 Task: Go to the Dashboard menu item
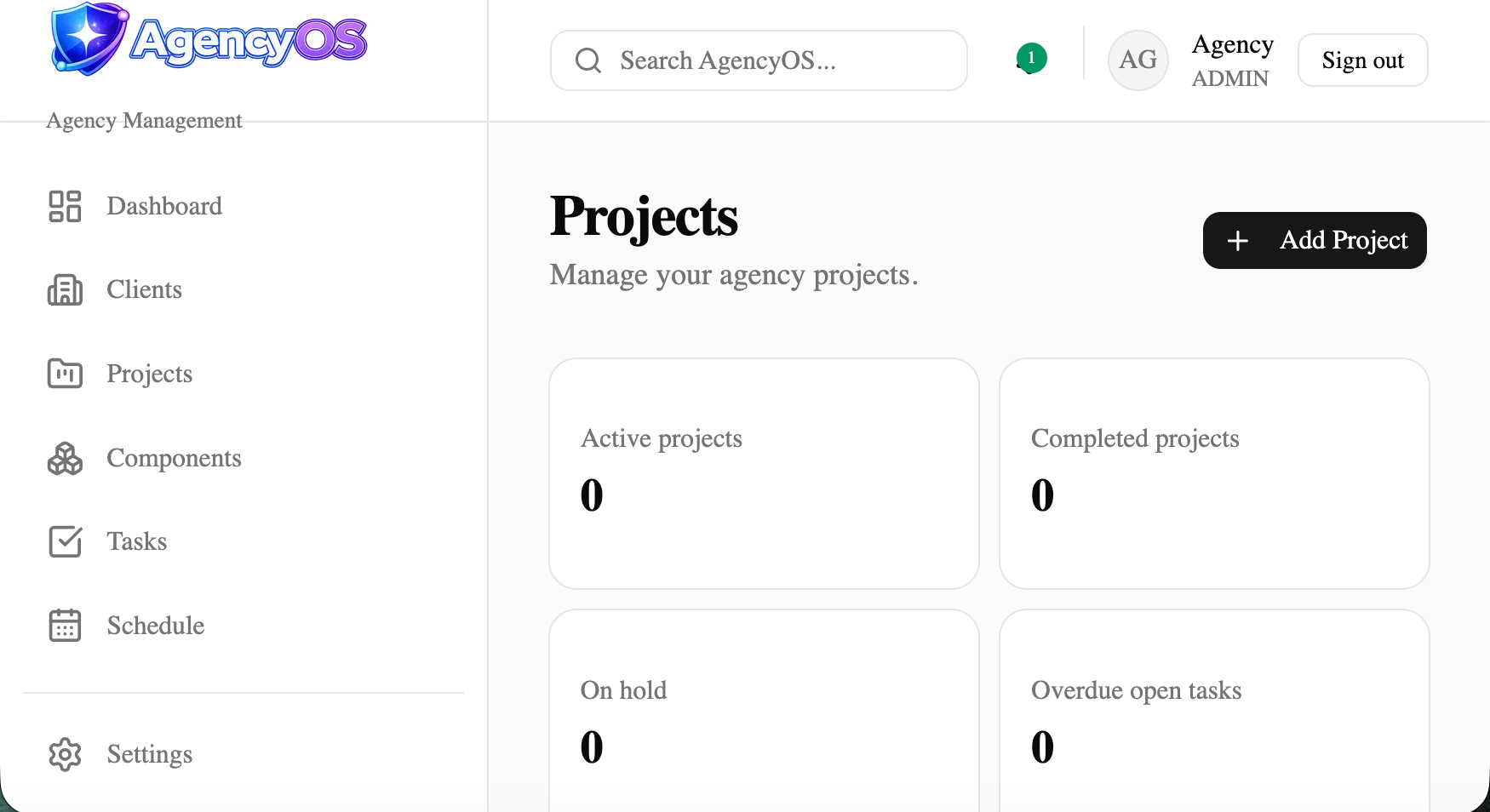click(x=136, y=206)
